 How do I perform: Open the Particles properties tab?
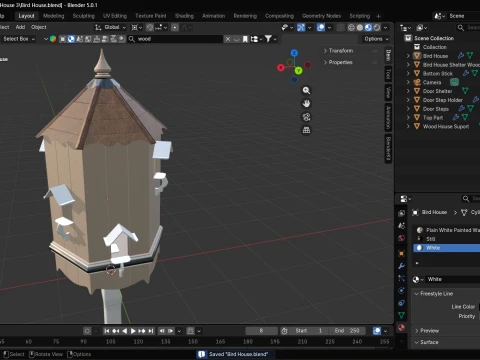point(401,278)
